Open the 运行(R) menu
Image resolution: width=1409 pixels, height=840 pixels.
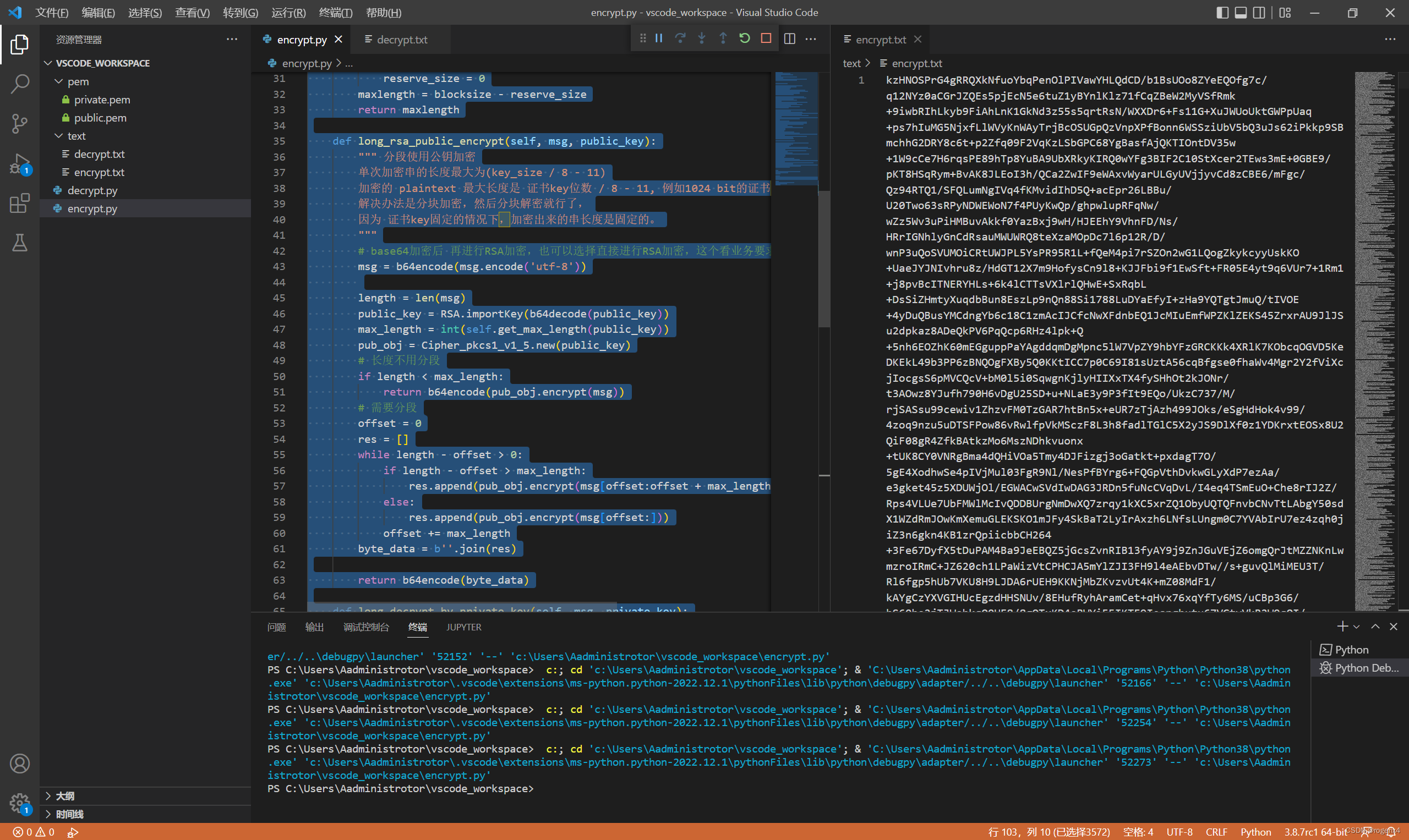[288, 13]
